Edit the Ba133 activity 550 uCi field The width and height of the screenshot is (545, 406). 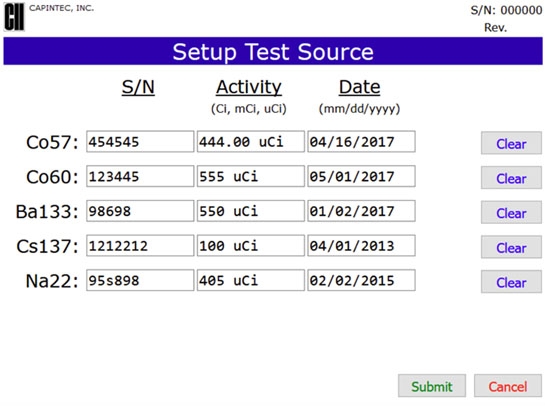pos(251,211)
